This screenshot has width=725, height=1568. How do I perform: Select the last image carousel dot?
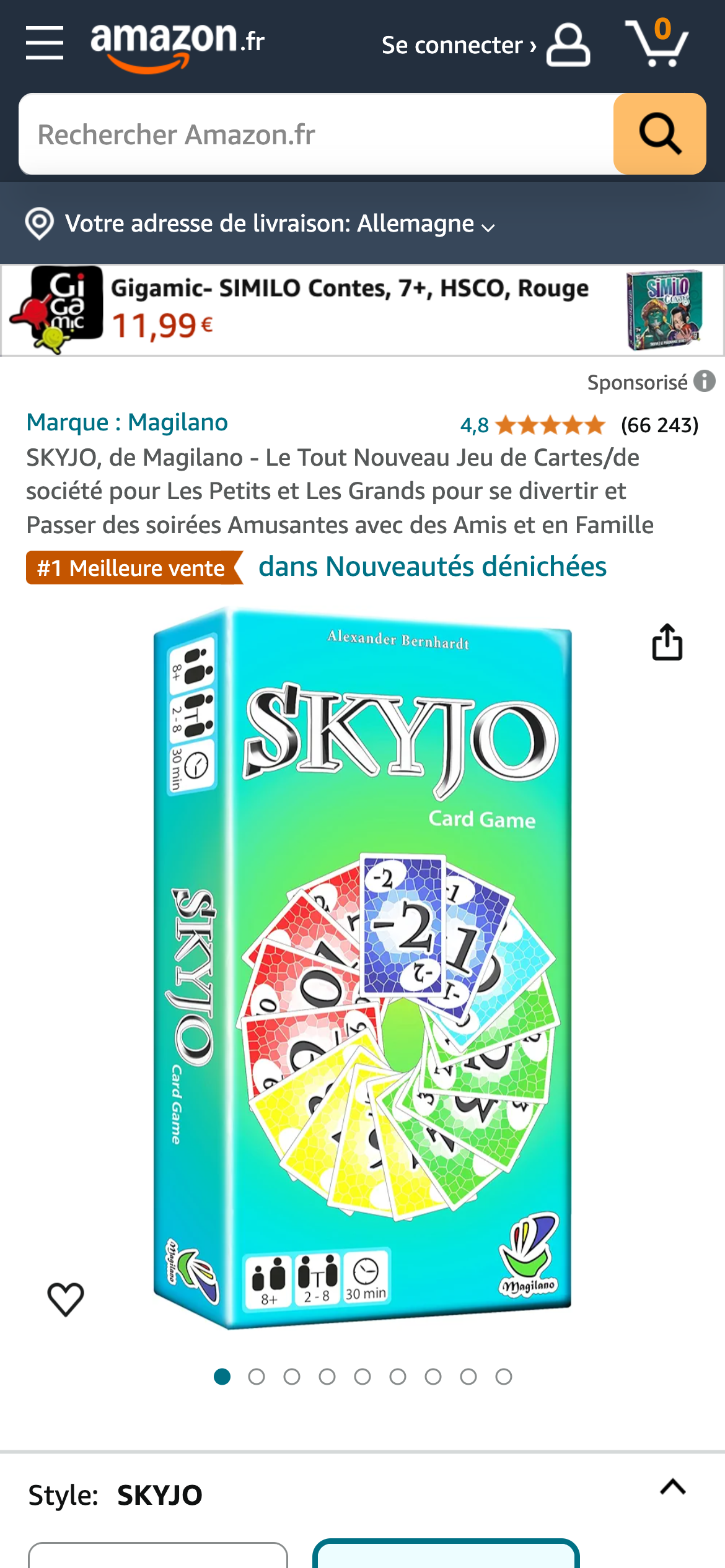(x=504, y=1377)
